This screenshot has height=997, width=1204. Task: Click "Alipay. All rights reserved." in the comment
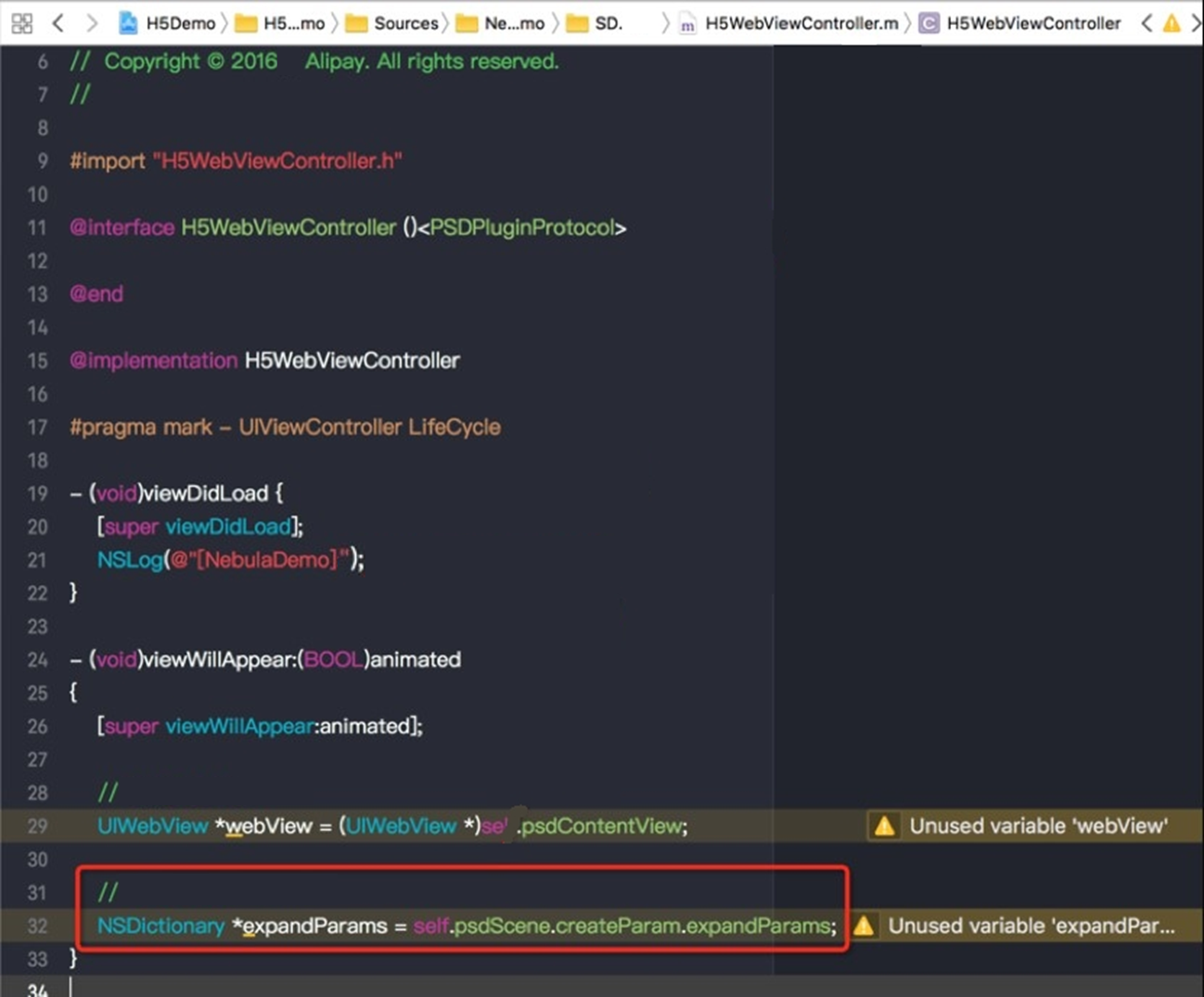click(432, 62)
